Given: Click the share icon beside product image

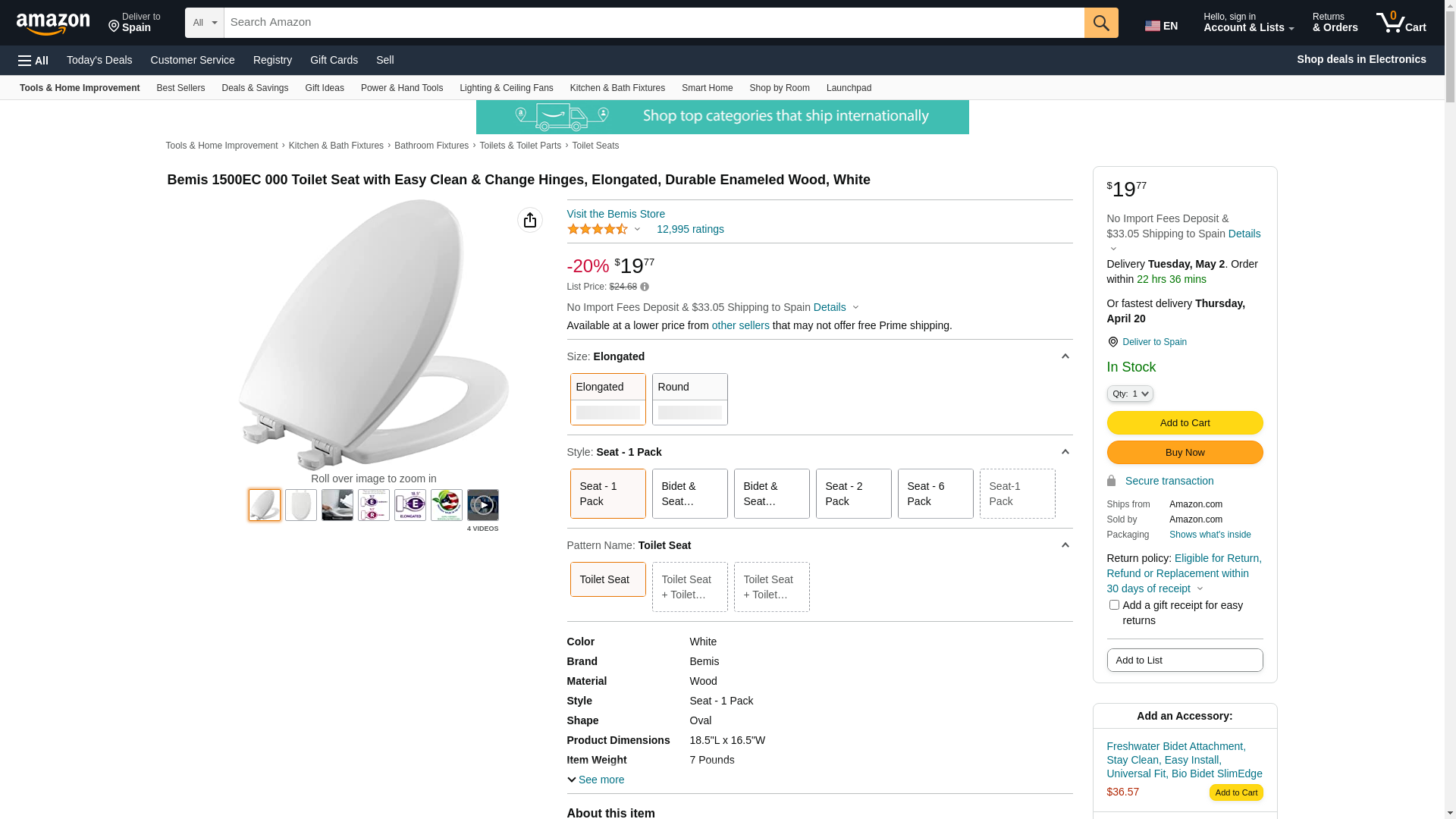Looking at the screenshot, I should [x=529, y=220].
